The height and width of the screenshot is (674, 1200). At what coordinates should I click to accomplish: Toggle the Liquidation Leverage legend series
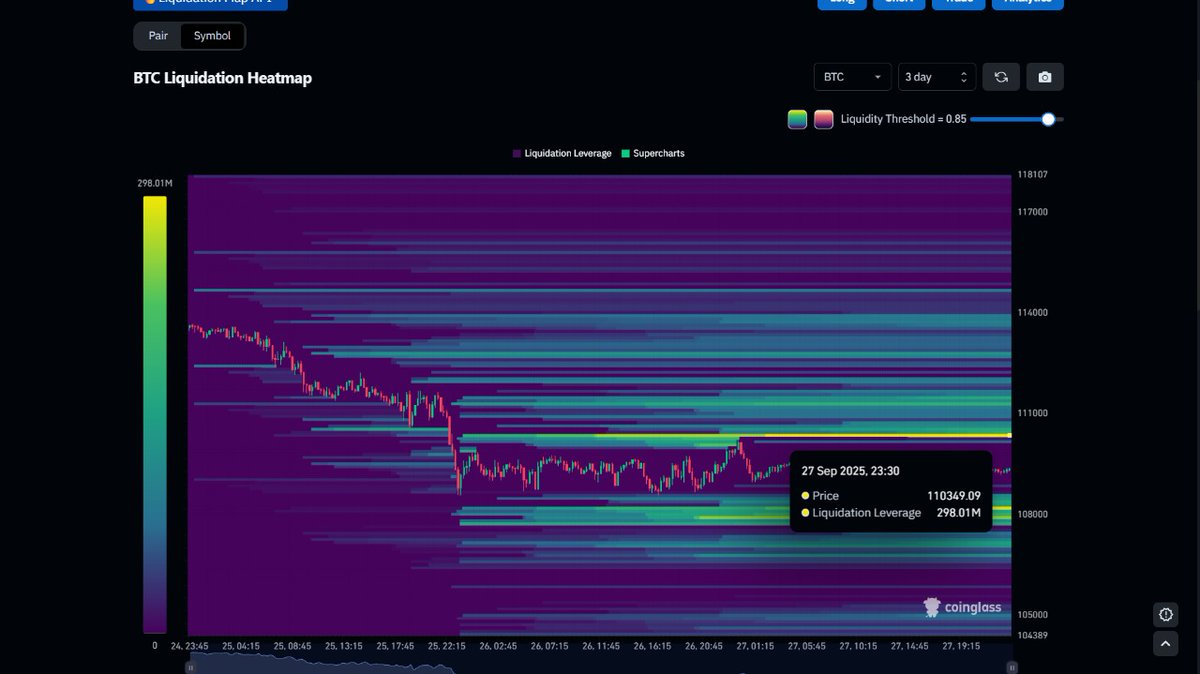pyautogui.click(x=562, y=154)
